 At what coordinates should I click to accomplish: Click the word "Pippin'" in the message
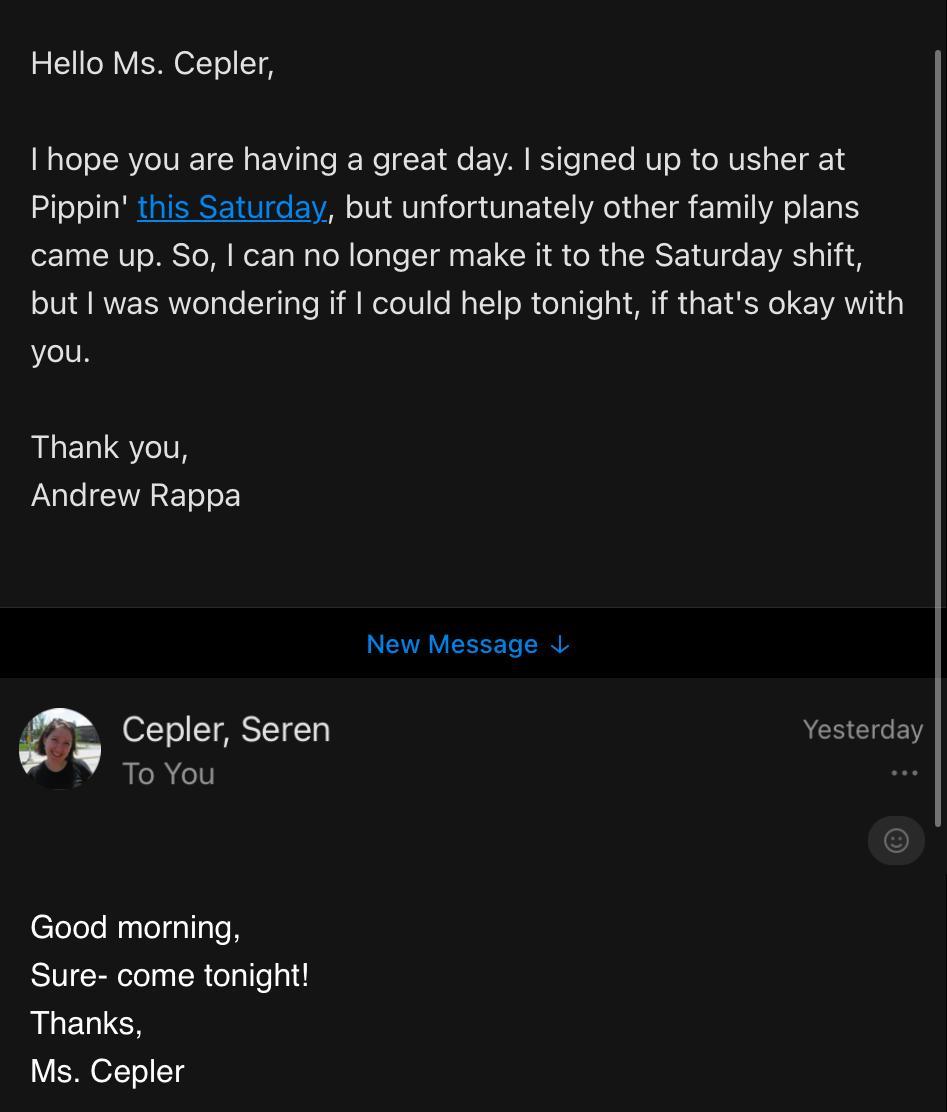pyautogui.click(x=79, y=207)
